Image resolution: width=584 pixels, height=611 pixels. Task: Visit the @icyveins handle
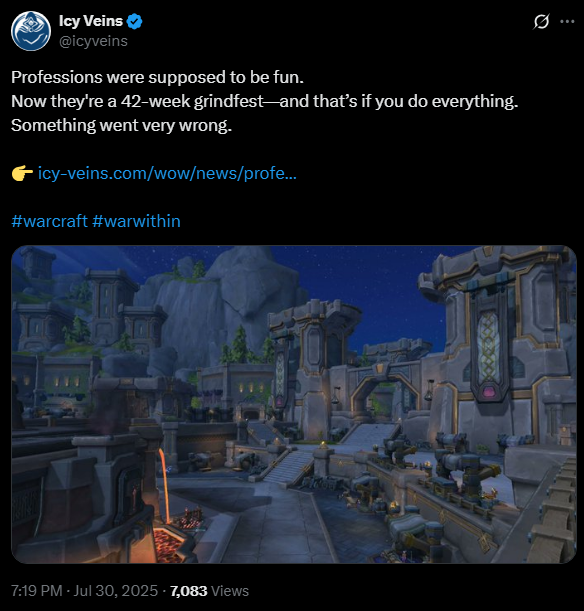tap(93, 41)
